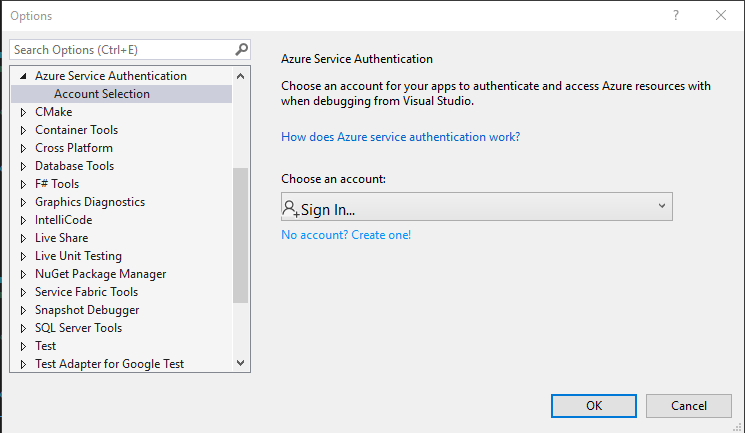Select the Live Share category
Screen dimensions: 745x433
(x=62, y=238)
